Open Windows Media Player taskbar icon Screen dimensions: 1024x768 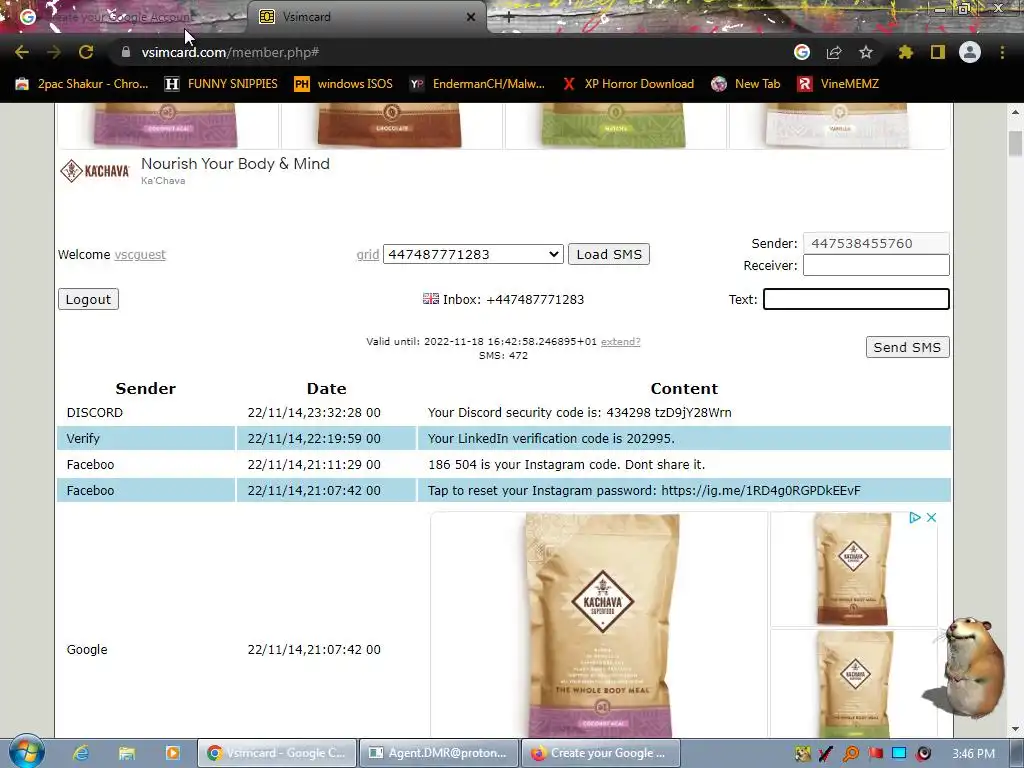172,753
